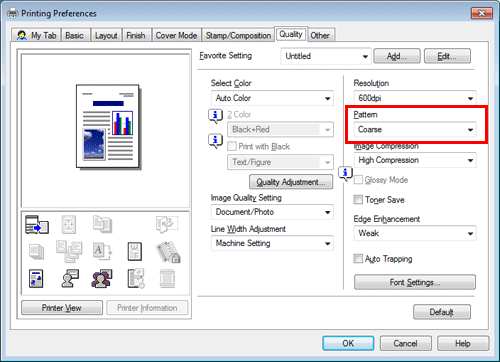The width and height of the screenshot is (500, 362).
Task: Click the document page preview thumbnail
Action: pyautogui.click(x=108, y=126)
